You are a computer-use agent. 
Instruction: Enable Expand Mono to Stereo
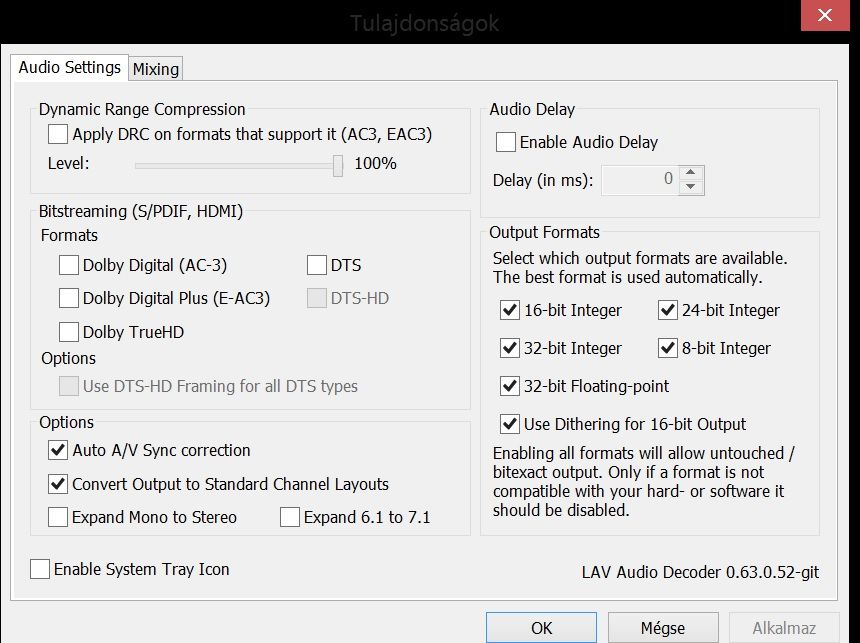coord(58,517)
